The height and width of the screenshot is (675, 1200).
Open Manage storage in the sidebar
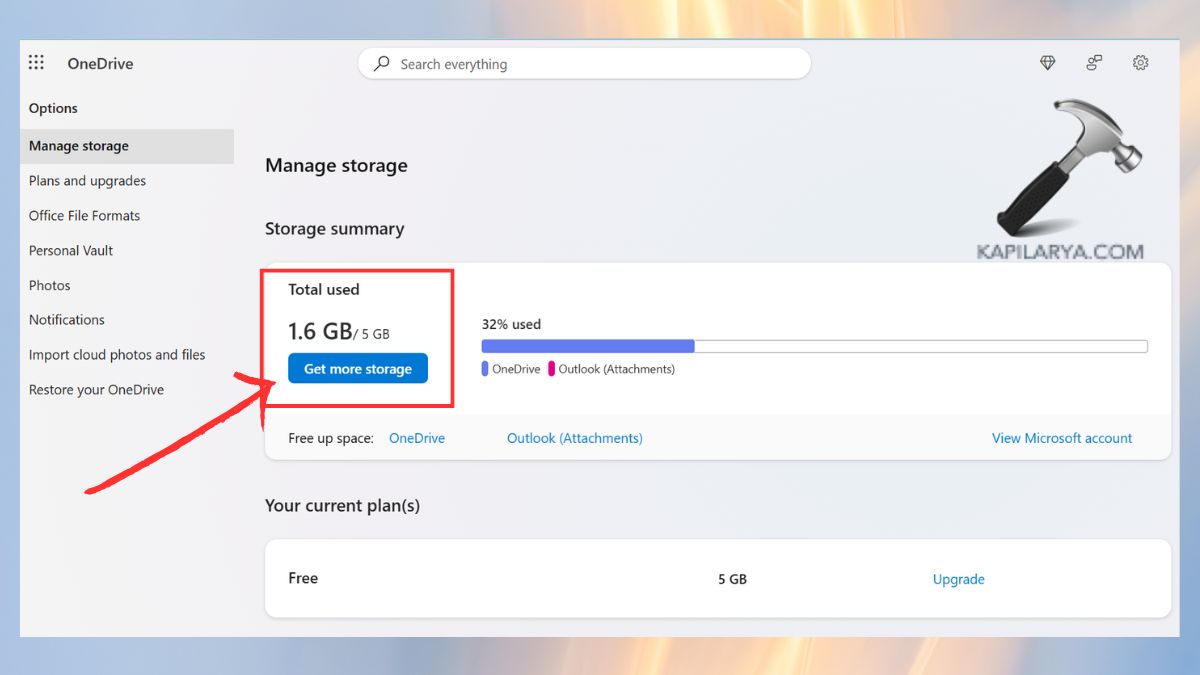click(78, 145)
